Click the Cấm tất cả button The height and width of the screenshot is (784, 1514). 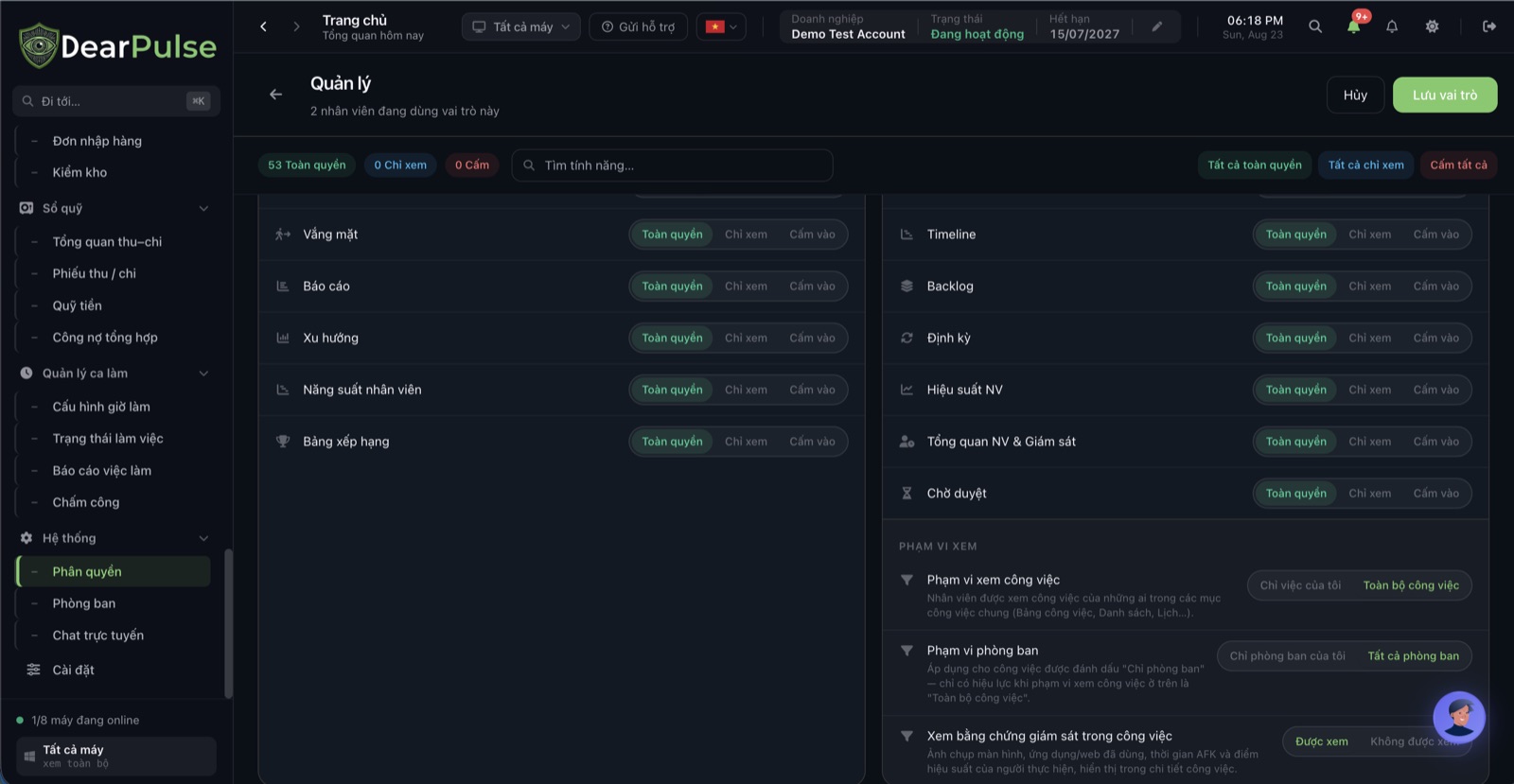pos(1458,165)
